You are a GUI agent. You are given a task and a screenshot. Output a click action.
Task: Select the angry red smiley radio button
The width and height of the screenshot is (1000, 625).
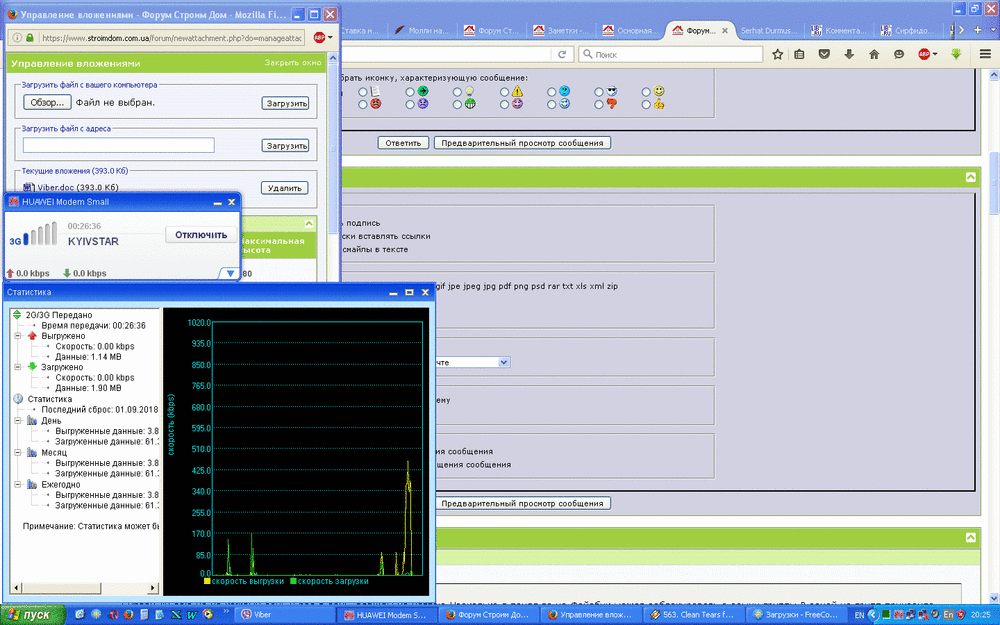[x=362, y=103]
